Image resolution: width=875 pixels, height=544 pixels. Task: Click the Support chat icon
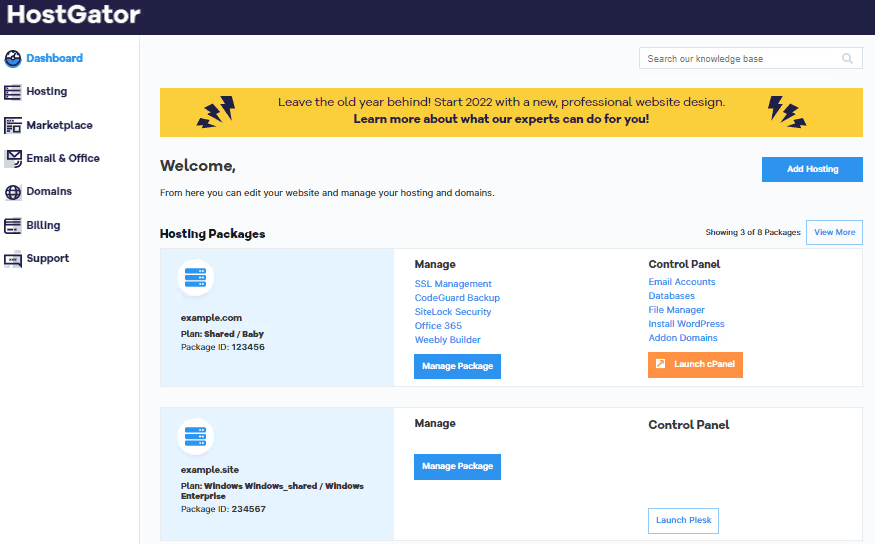(x=13, y=259)
